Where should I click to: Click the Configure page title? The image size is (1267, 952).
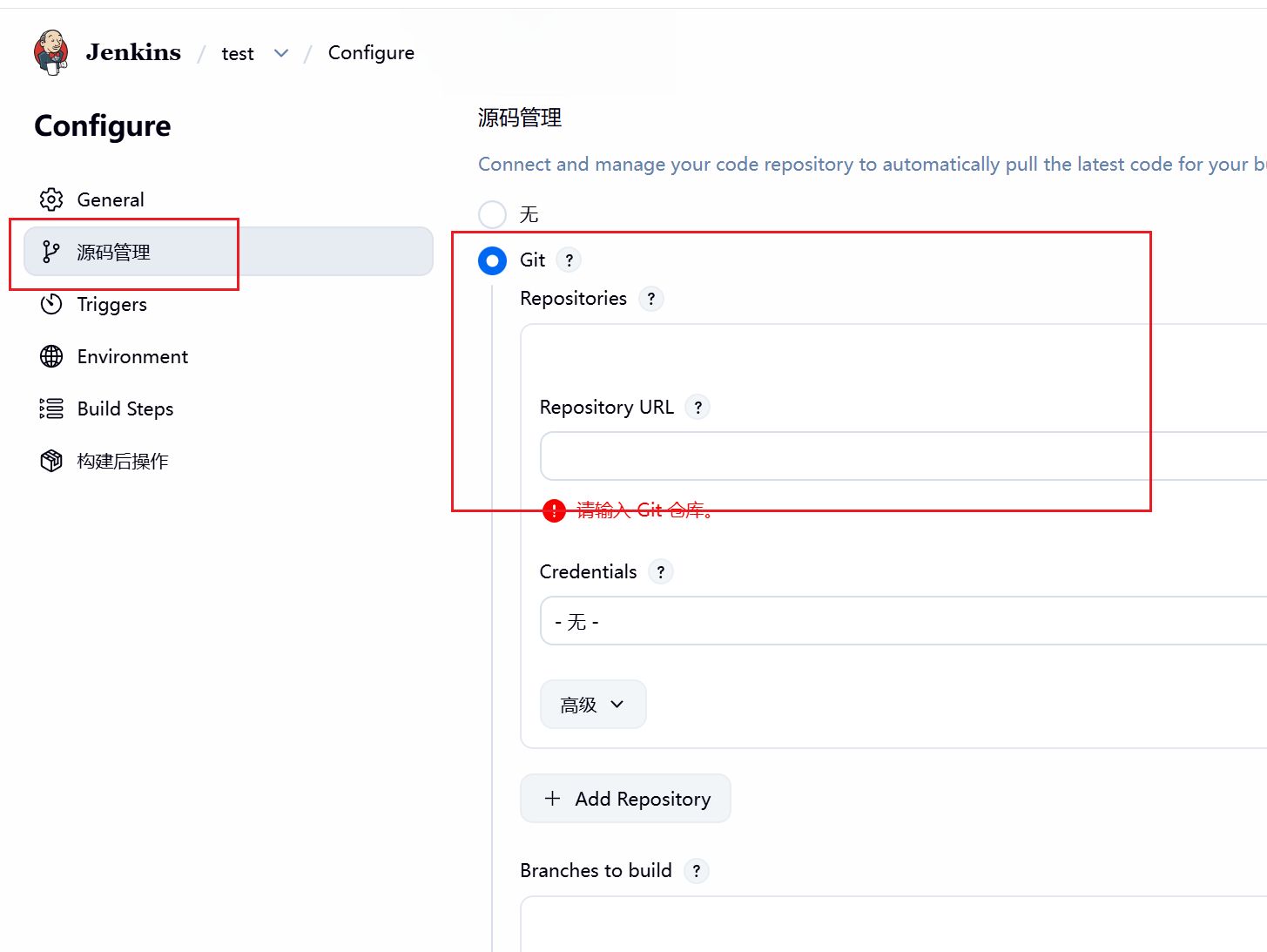103,126
